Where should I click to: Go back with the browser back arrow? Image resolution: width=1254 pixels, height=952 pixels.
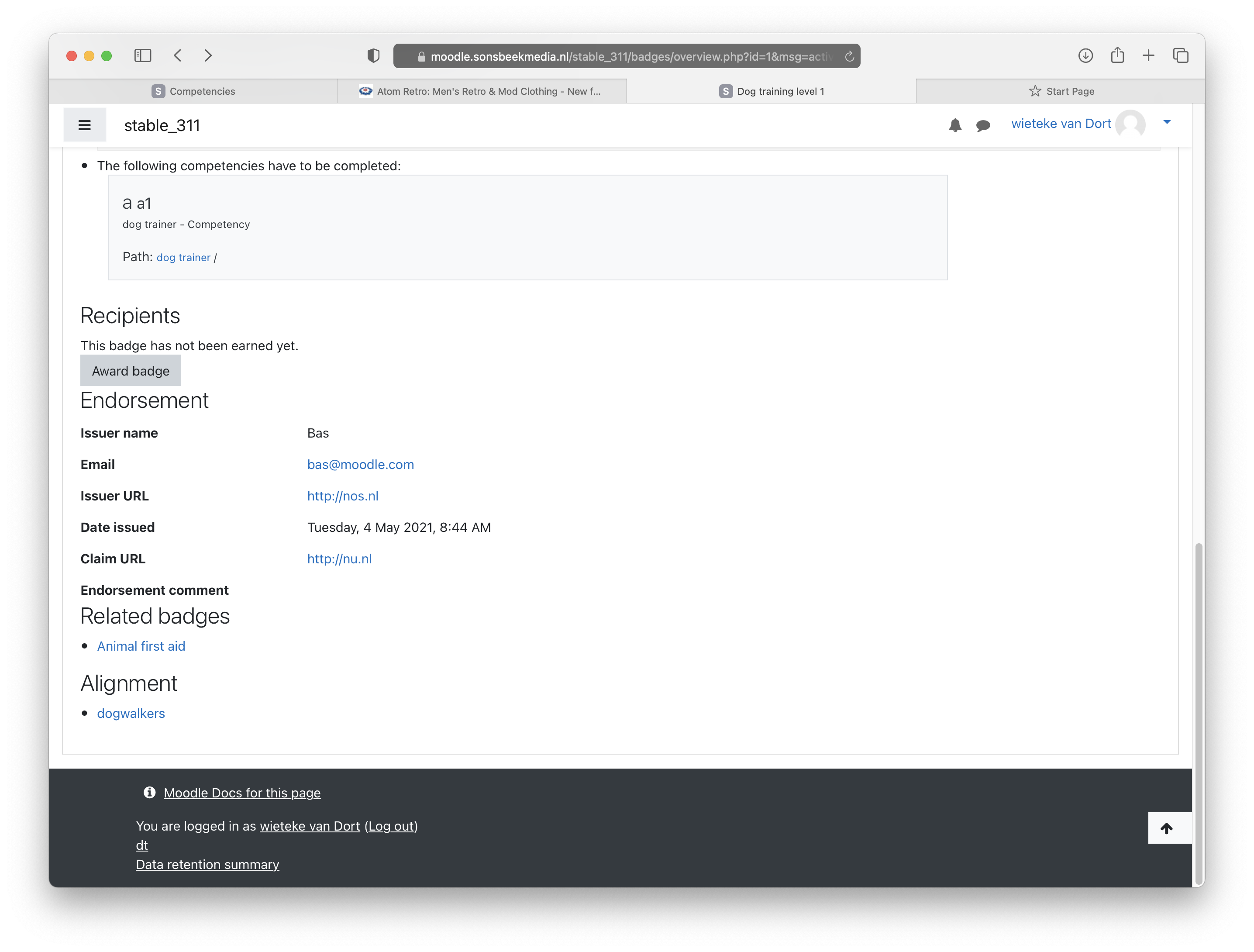[x=177, y=55]
